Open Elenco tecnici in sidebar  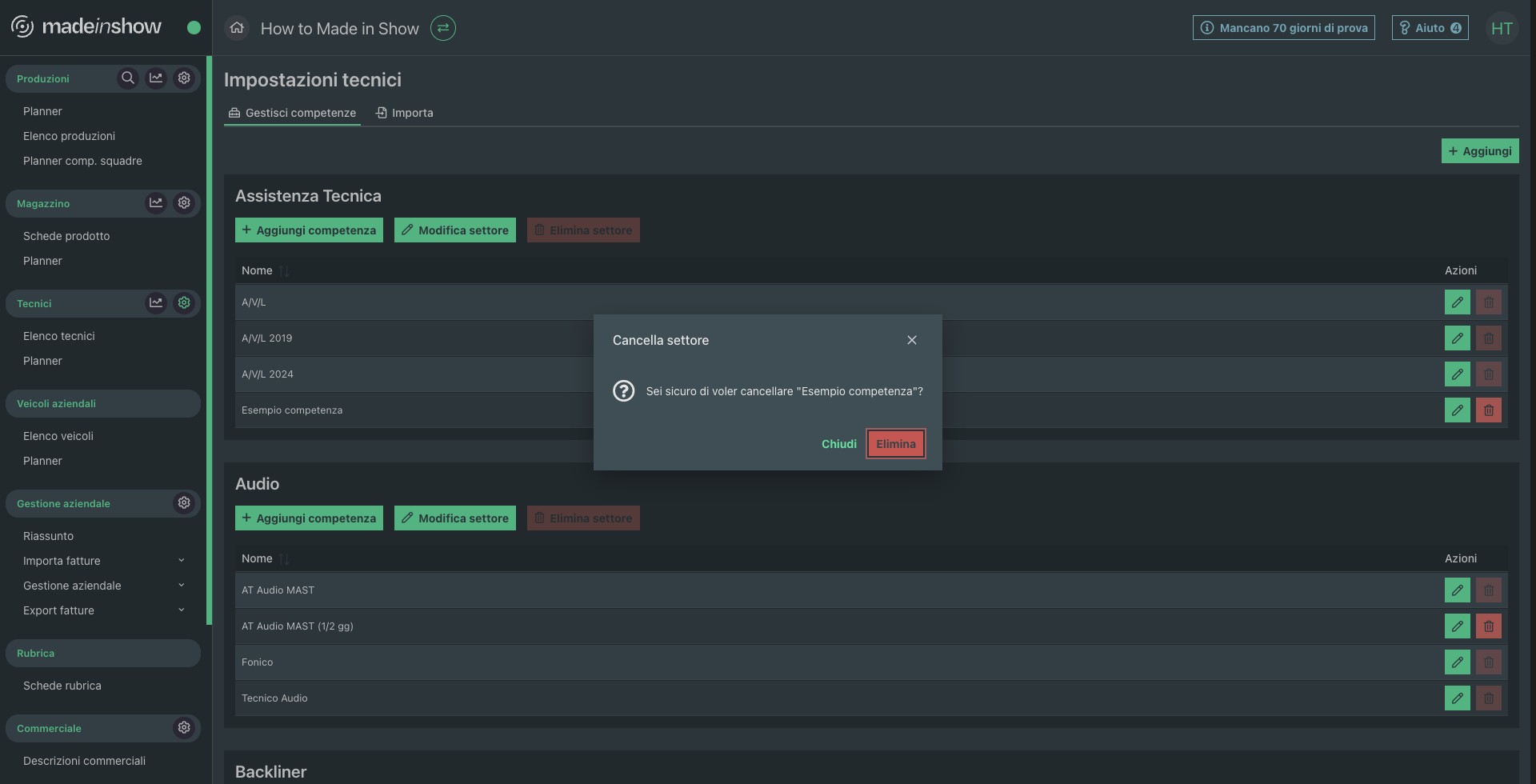click(x=59, y=336)
